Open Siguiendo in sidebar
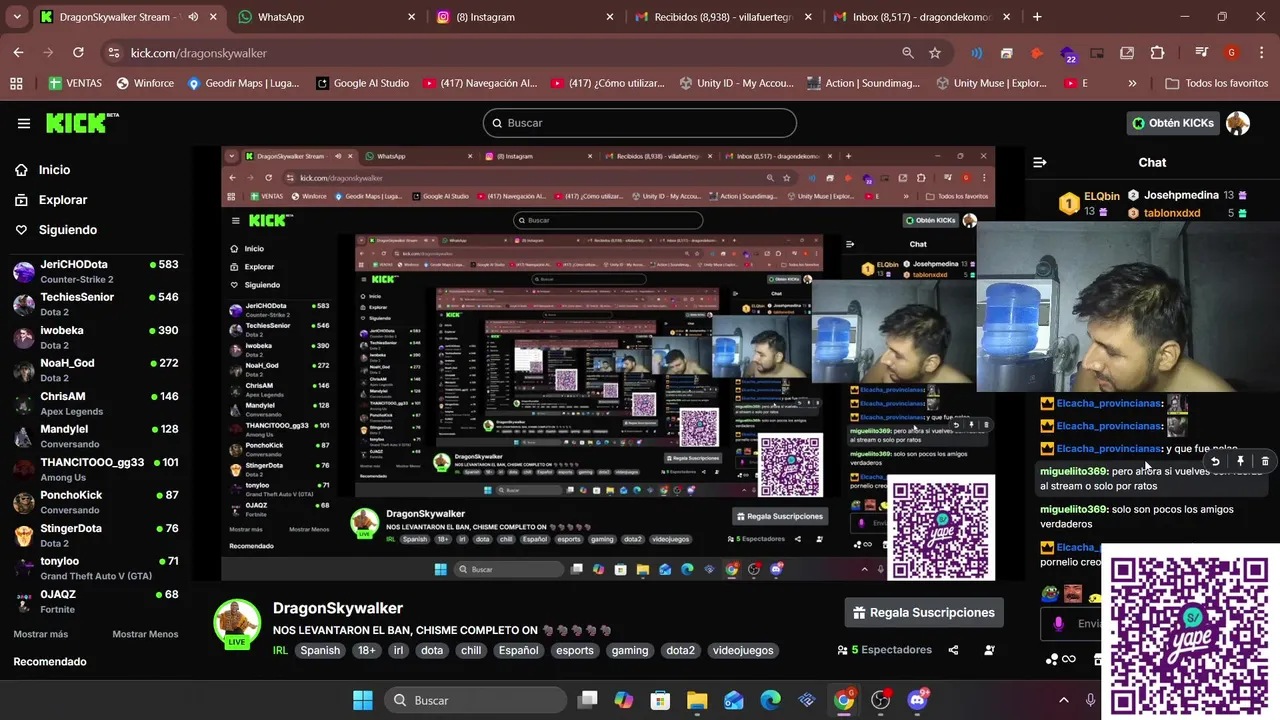The height and width of the screenshot is (720, 1280). pos(56,230)
